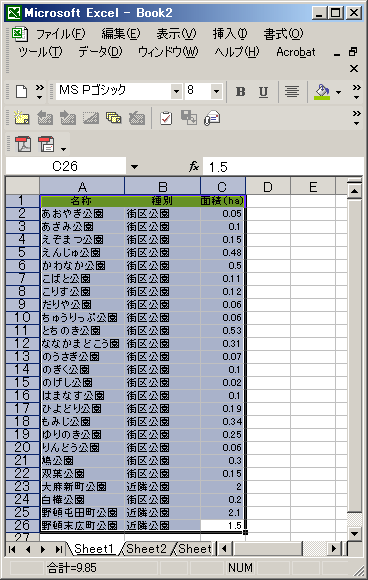
Task: Expand the font name MS Pゴシック dropdown
Action: tap(176, 91)
